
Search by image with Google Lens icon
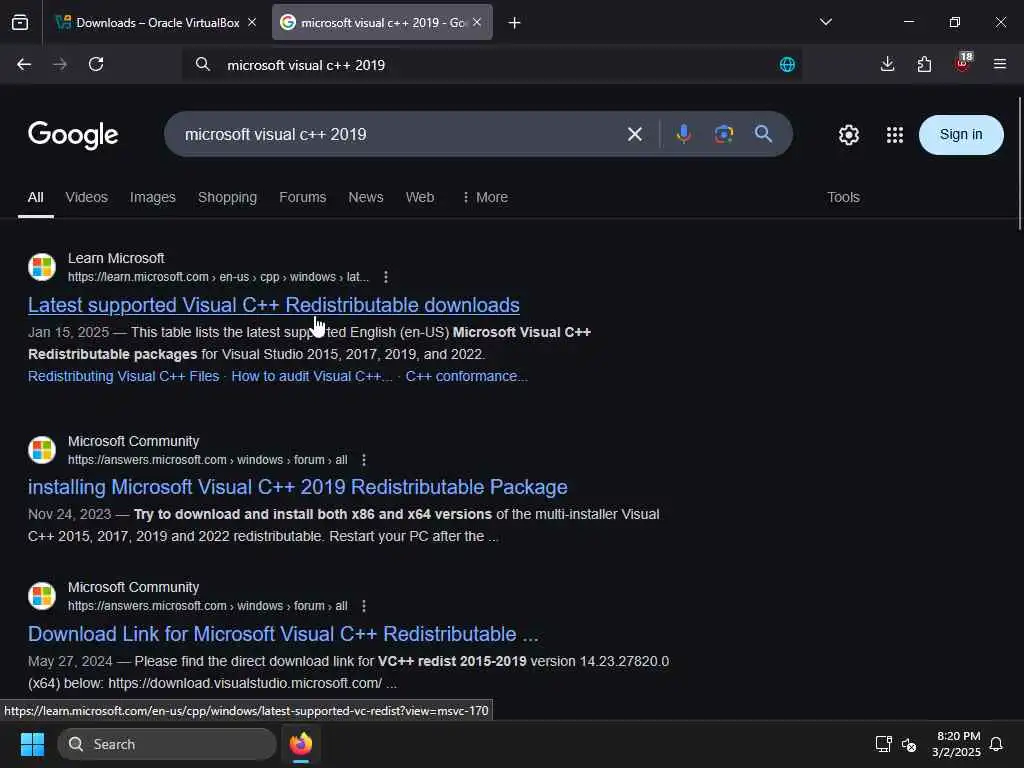[x=724, y=134]
